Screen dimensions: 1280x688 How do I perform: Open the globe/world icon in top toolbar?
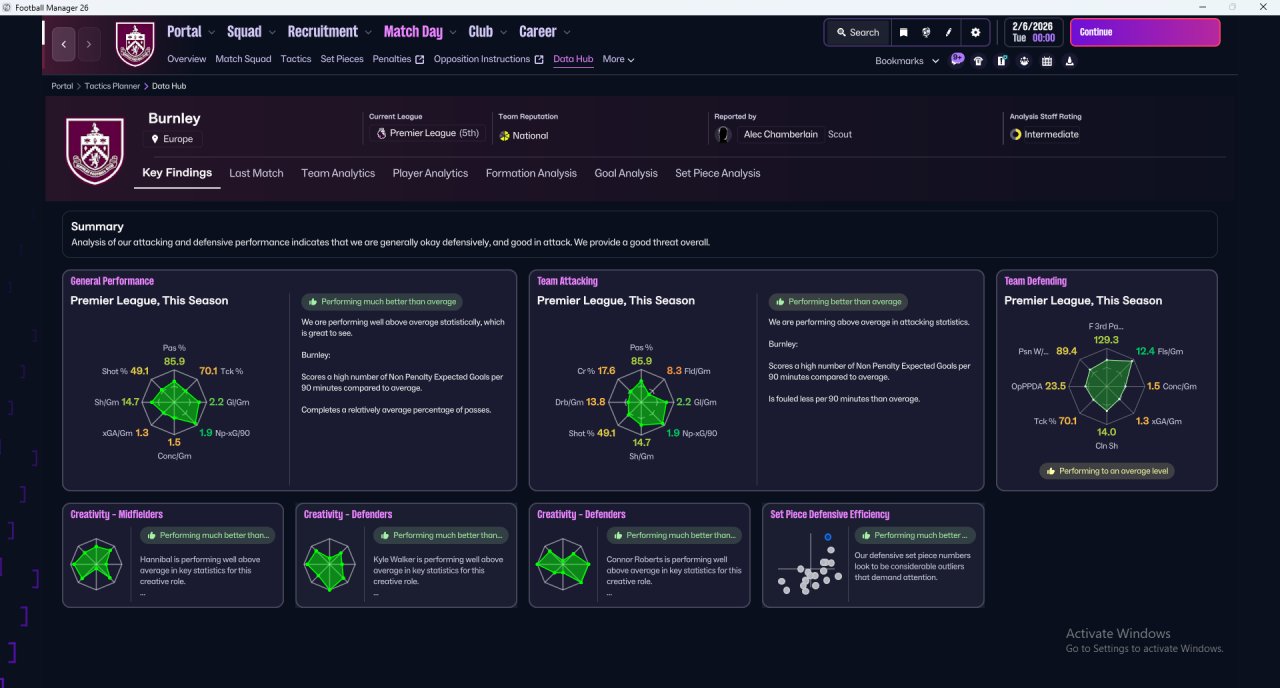click(x=926, y=32)
